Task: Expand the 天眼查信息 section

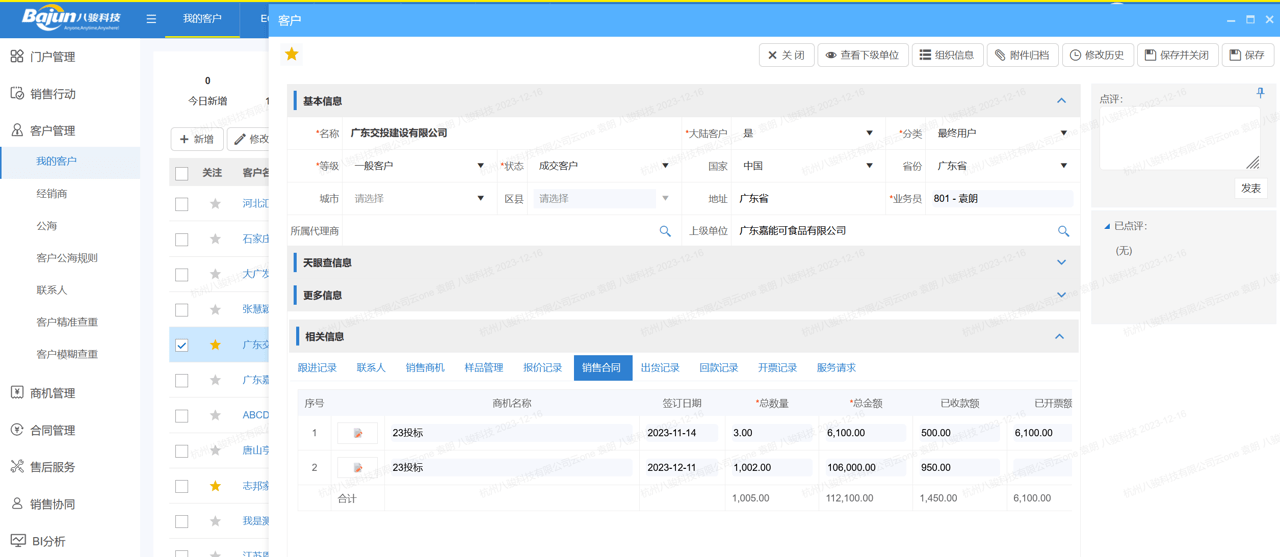Action: point(1061,263)
